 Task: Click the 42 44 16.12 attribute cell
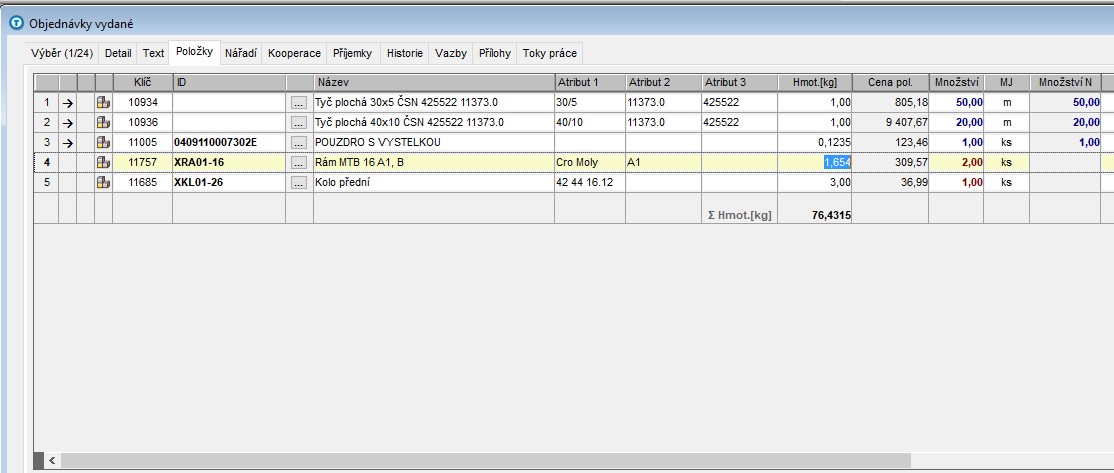590,183
